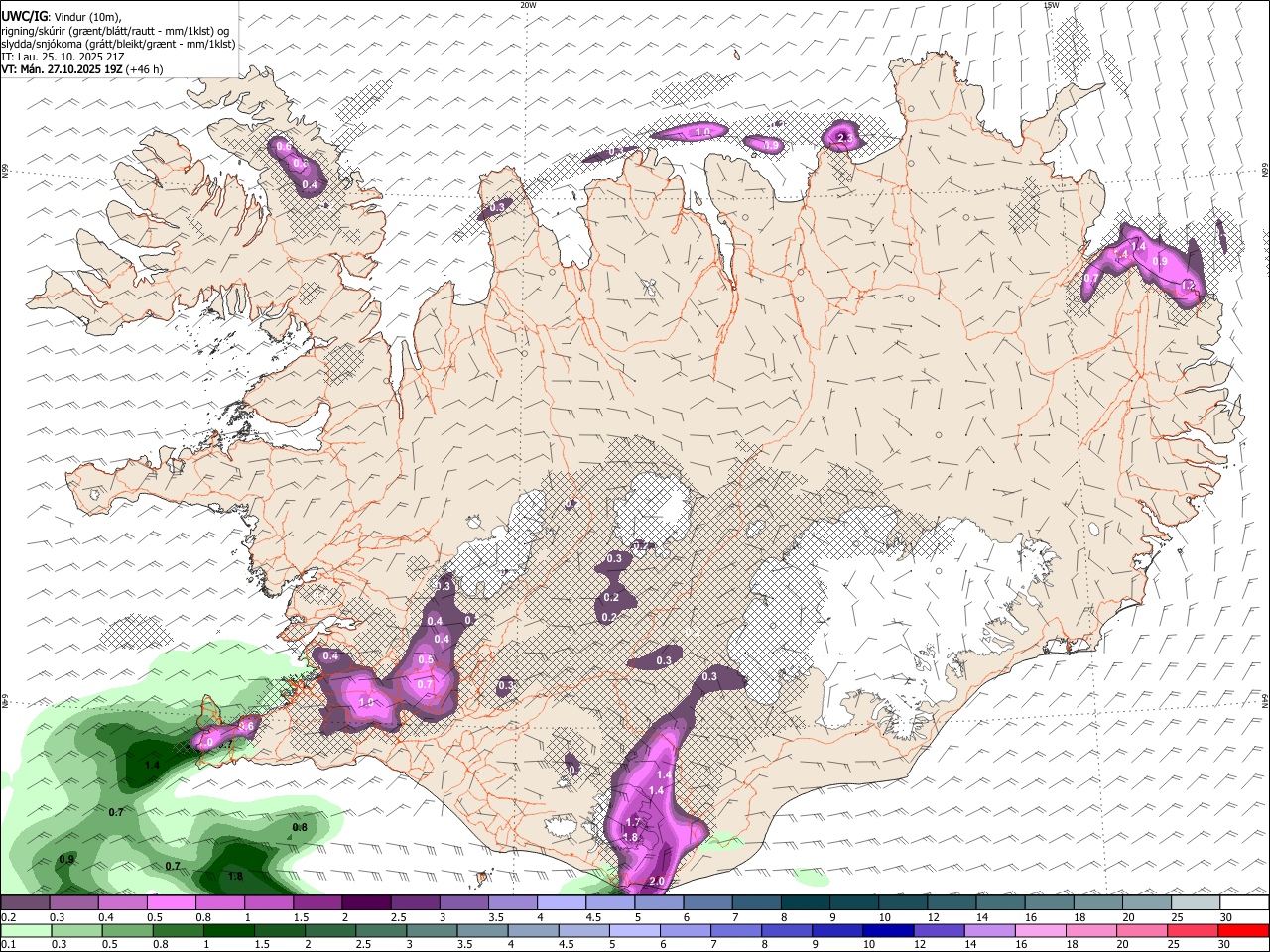Pick the top-row legend swatch above label 9
The image size is (1270, 952).
pos(854,903)
